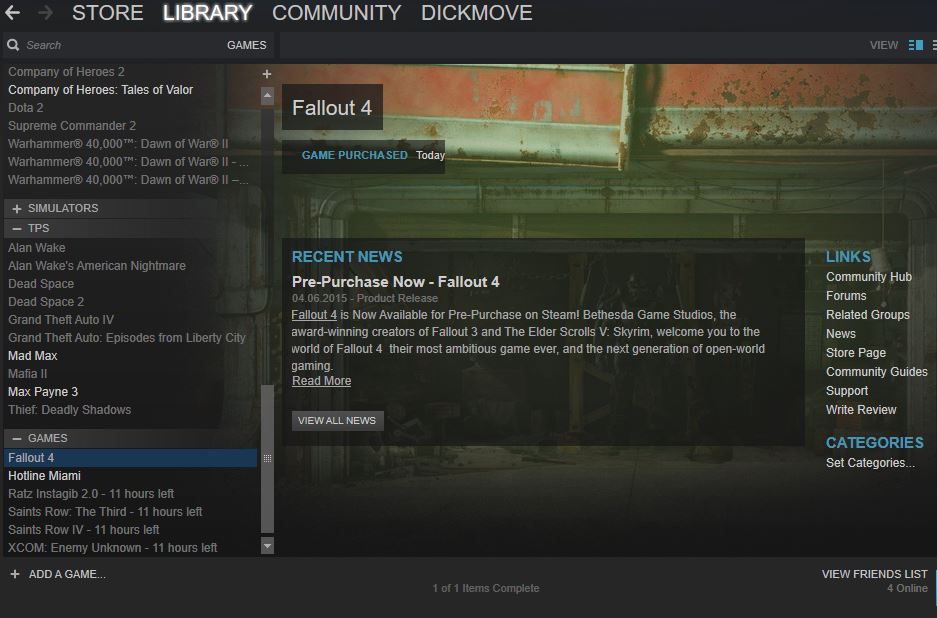Viewport: 937px width, 618px height.
Task: Select Mad Max in the list
Action: (x=33, y=356)
